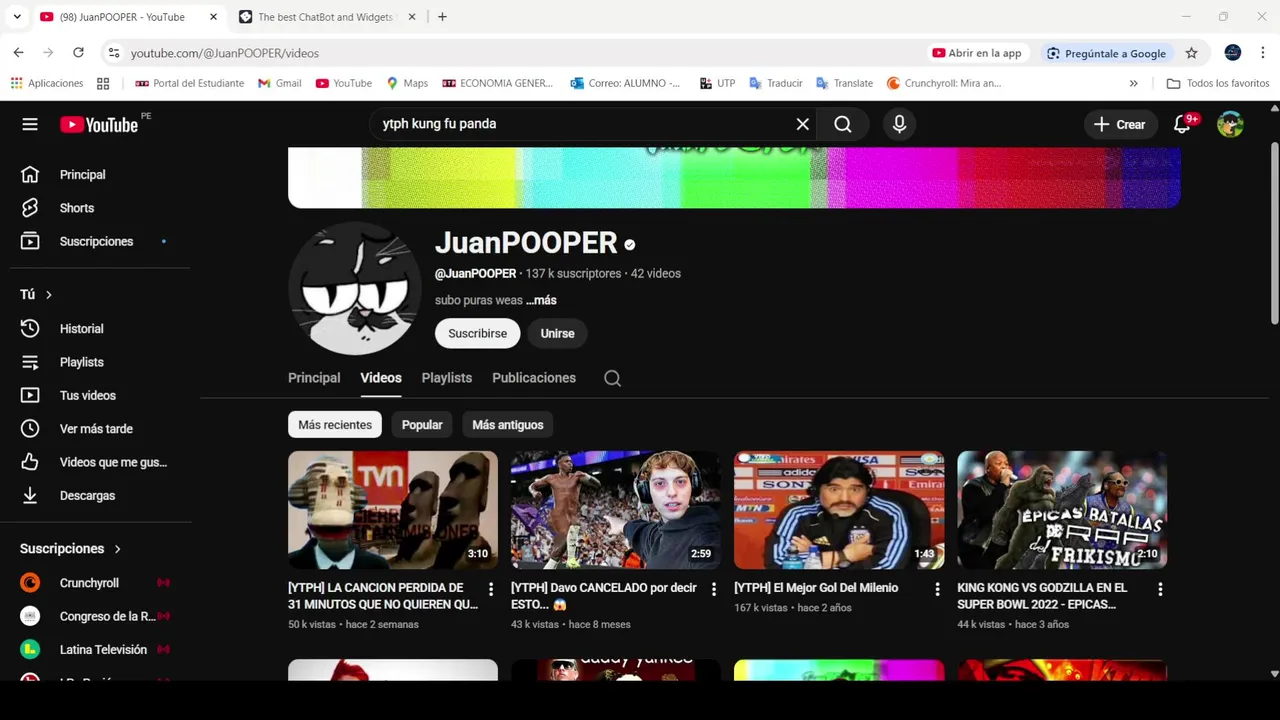The image size is (1280, 720).
Task: Switch to the channel Principal tab
Action: pyautogui.click(x=314, y=378)
